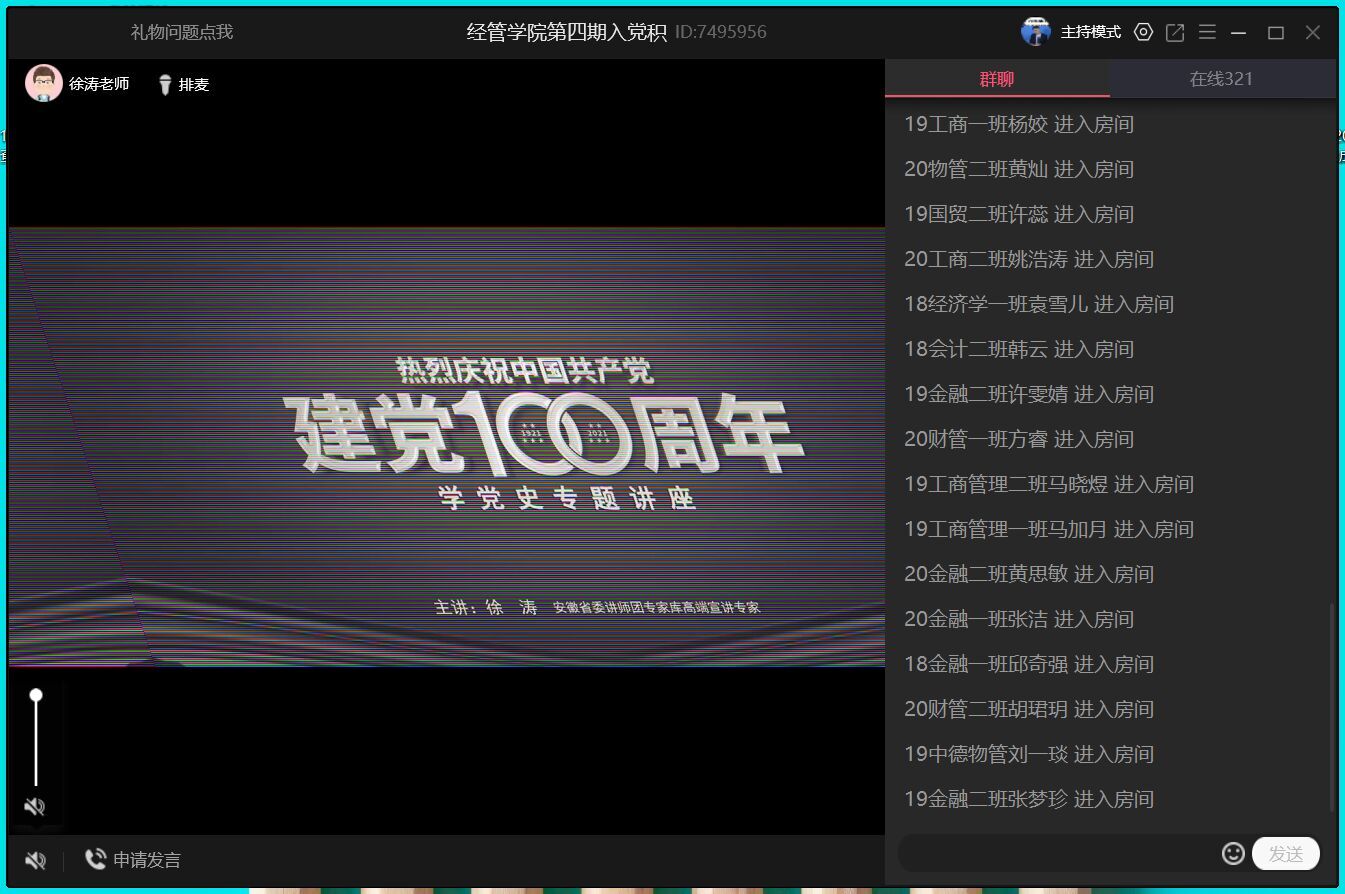Switch to the 群聊 tab
1345x894 pixels.
997,79
